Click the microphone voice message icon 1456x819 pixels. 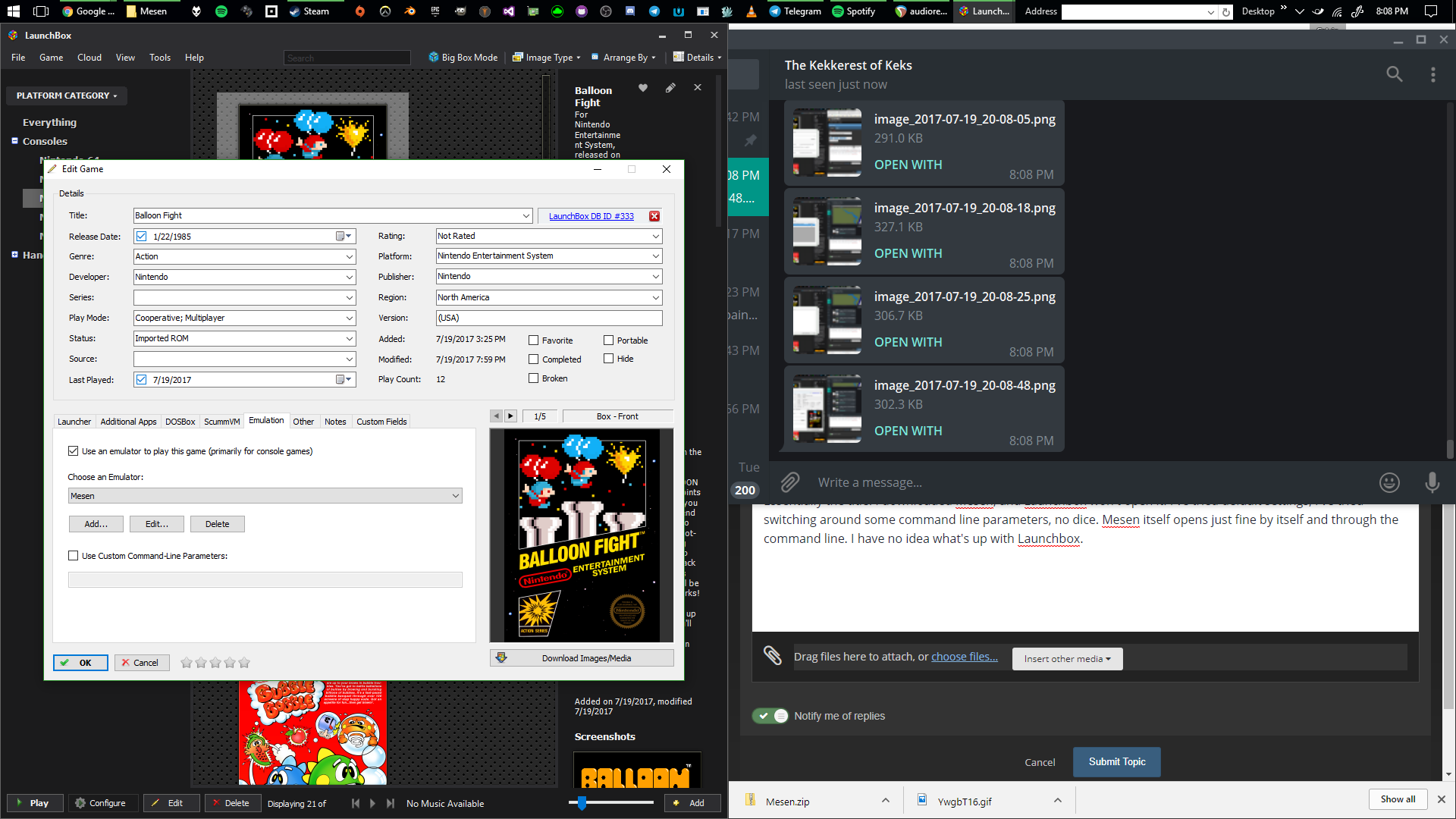click(x=1432, y=482)
